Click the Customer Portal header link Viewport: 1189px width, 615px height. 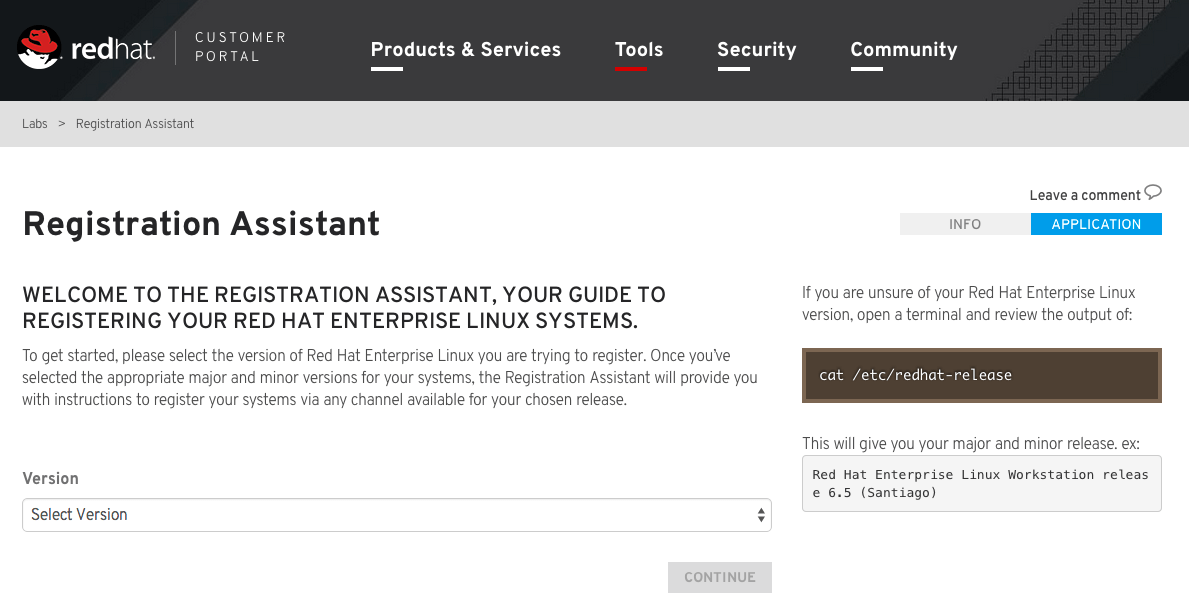click(x=240, y=46)
